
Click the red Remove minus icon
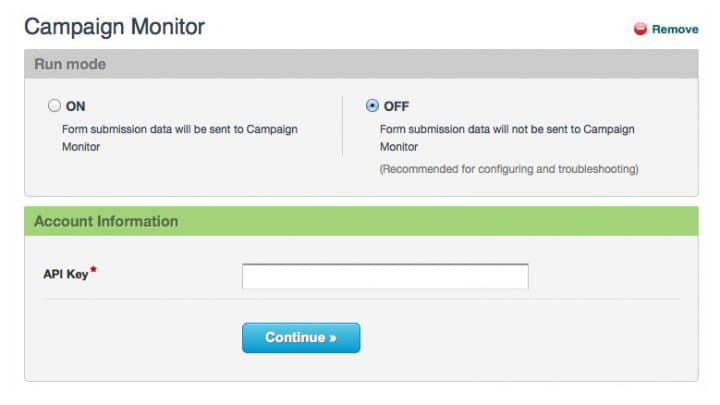tap(640, 29)
